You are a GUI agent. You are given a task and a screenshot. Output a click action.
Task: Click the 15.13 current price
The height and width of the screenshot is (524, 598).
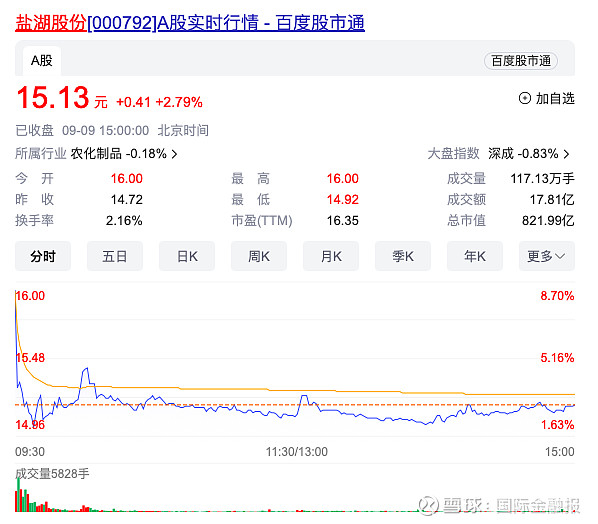coord(53,97)
